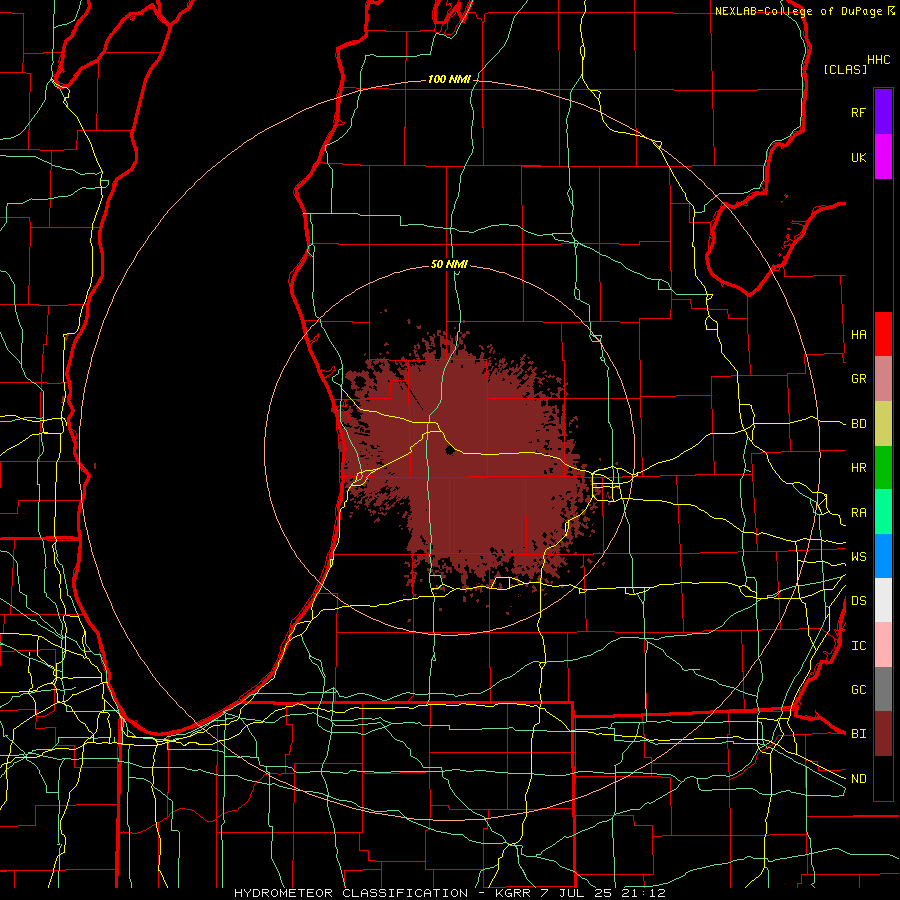900x900 pixels.
Task: Click the 'BI' legend label text
Action: click(x=858, y=734)
